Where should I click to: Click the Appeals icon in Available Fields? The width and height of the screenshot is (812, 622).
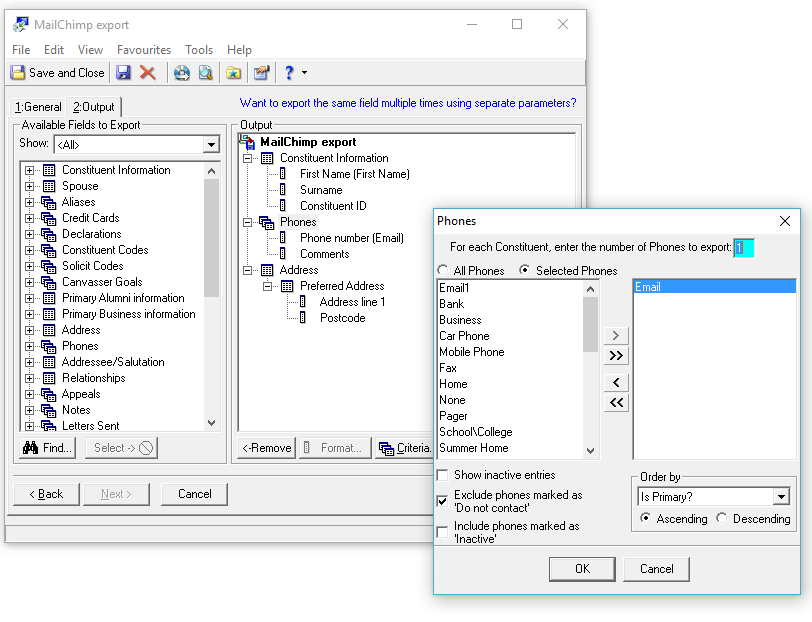tap(49, 395)
